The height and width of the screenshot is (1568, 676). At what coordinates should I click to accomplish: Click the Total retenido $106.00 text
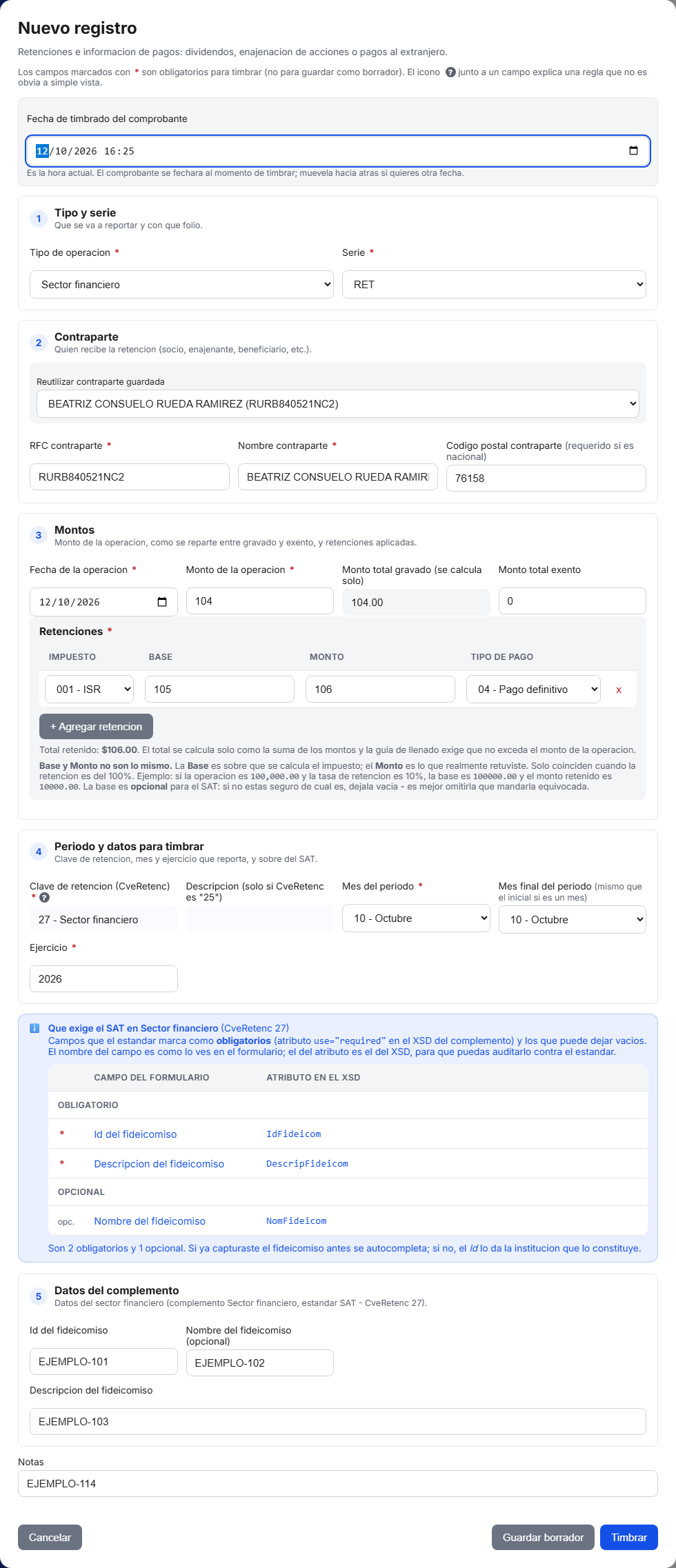coord(89,750)
